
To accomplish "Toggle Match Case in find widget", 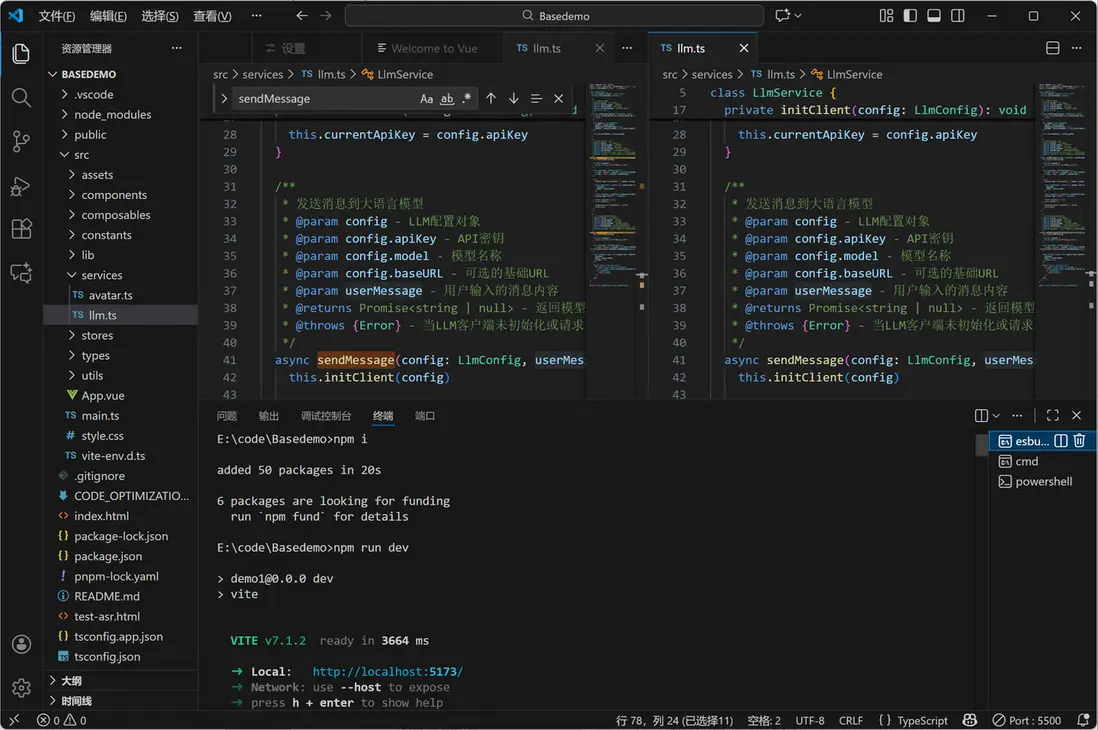I will coord(427,99).
